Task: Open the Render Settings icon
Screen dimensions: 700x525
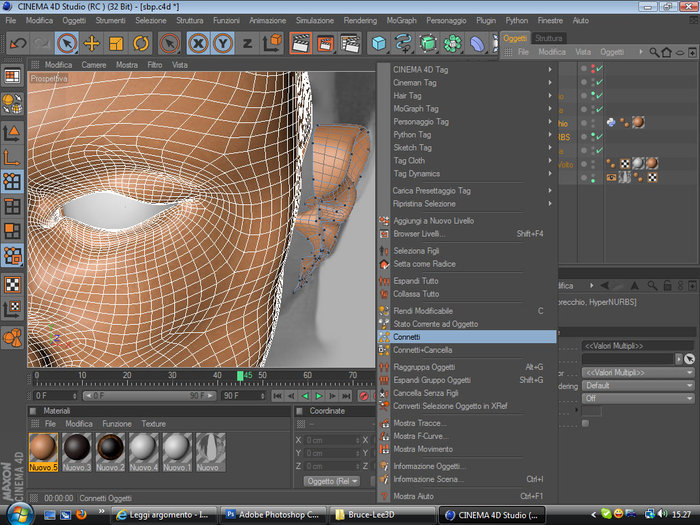Action: tap(349, 43)
